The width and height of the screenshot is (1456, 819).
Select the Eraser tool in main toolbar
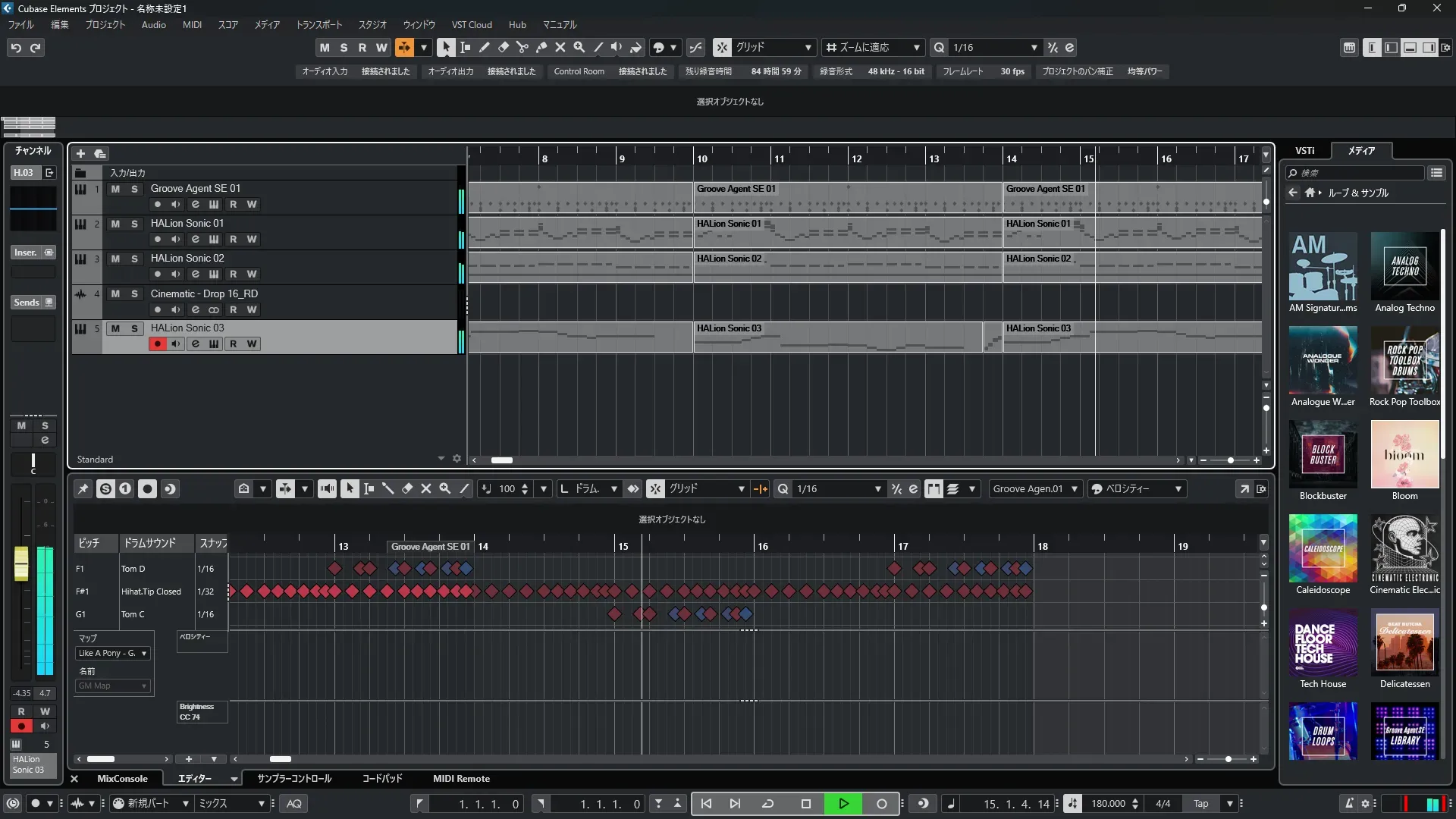pyautogui.click(x=503, y=48)
